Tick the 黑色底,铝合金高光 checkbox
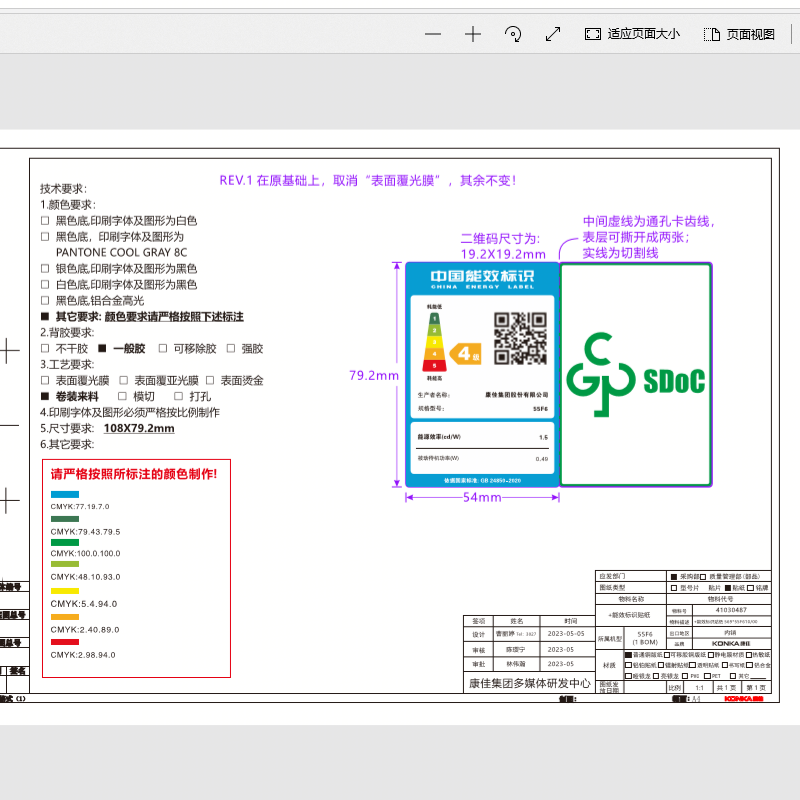 [45, 301]
